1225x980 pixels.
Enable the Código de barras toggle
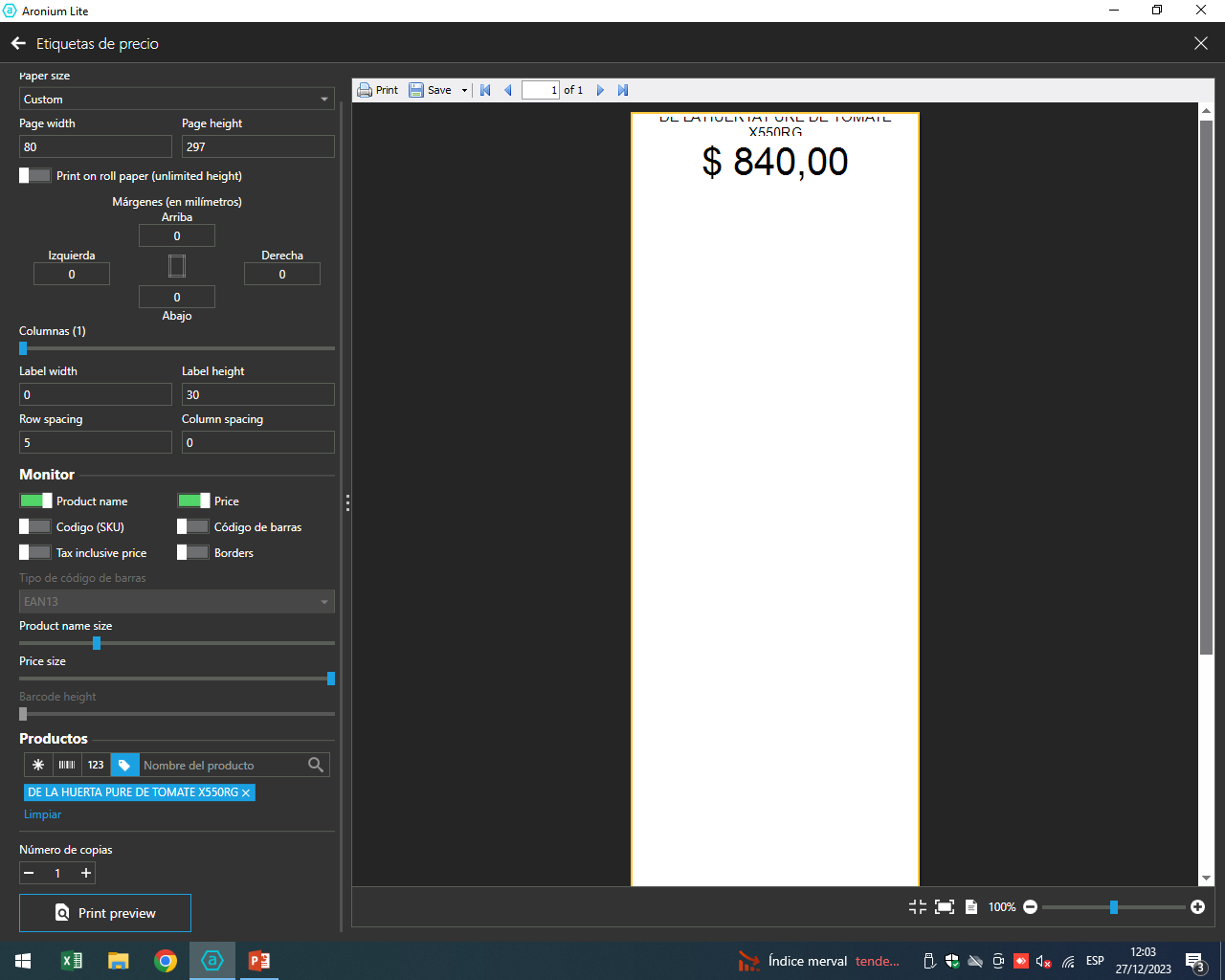(193, 526)
